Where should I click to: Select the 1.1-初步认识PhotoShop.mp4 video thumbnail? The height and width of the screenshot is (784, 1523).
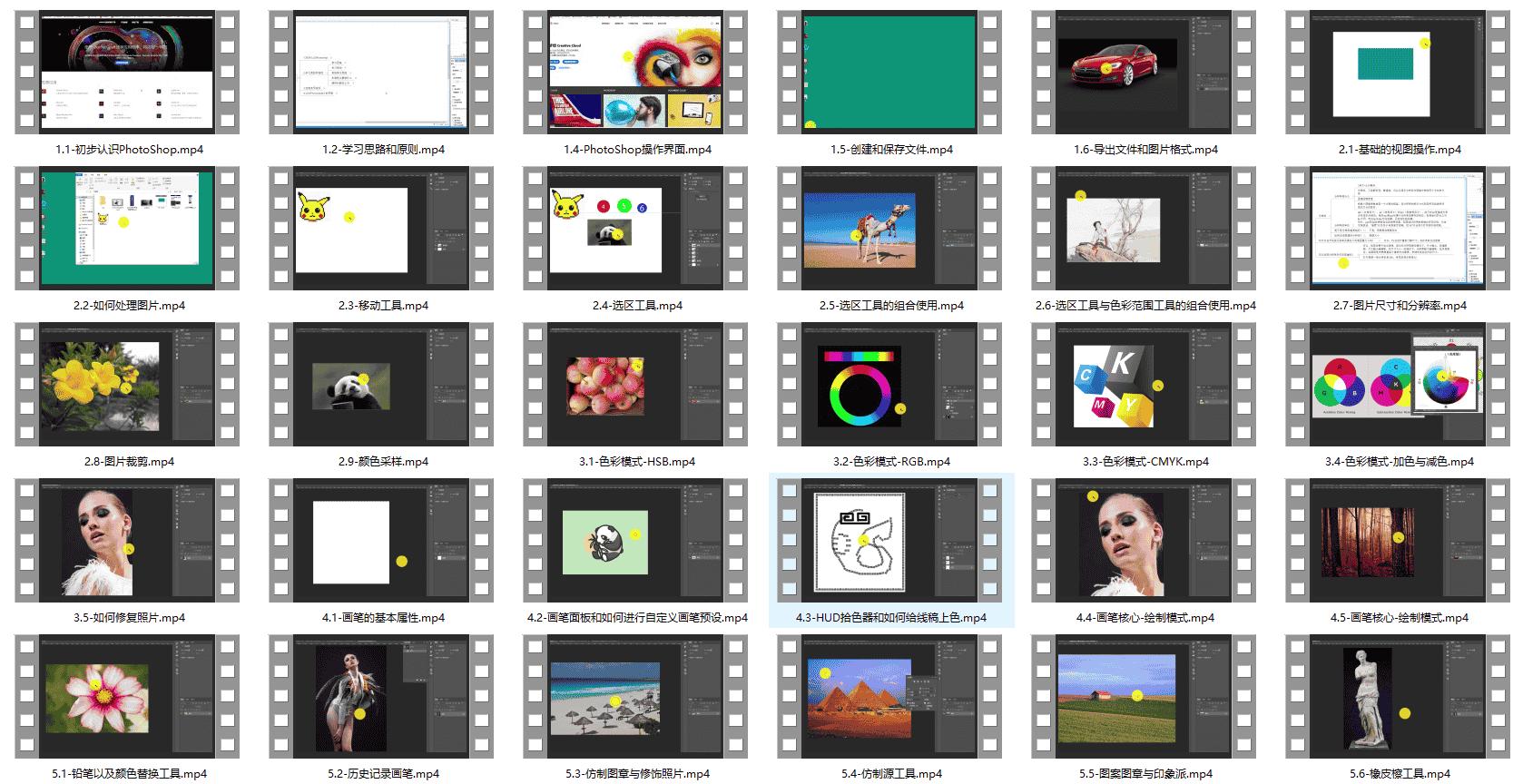127,73
